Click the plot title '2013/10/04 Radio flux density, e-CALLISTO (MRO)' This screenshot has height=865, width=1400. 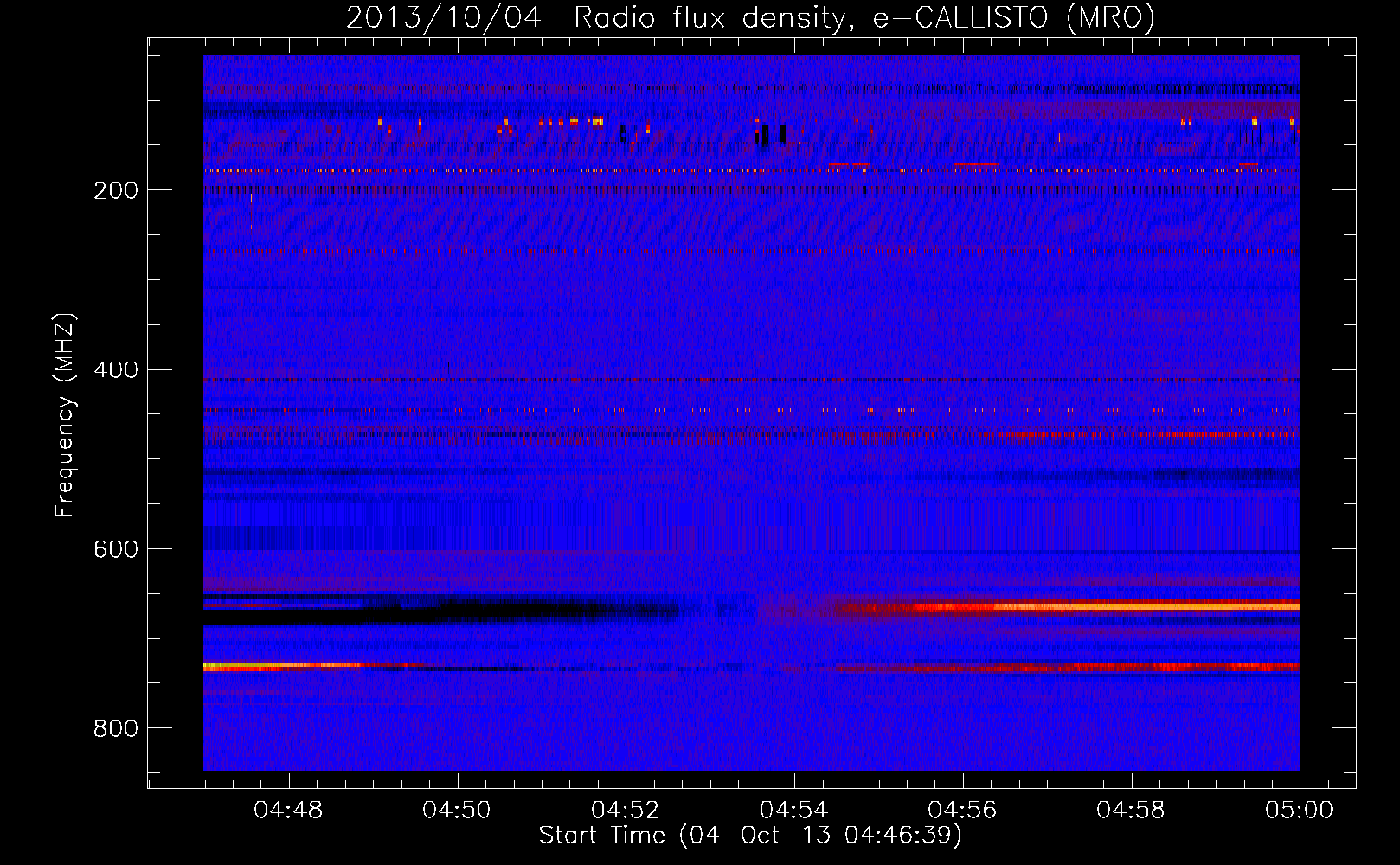(x=750, y=17)
